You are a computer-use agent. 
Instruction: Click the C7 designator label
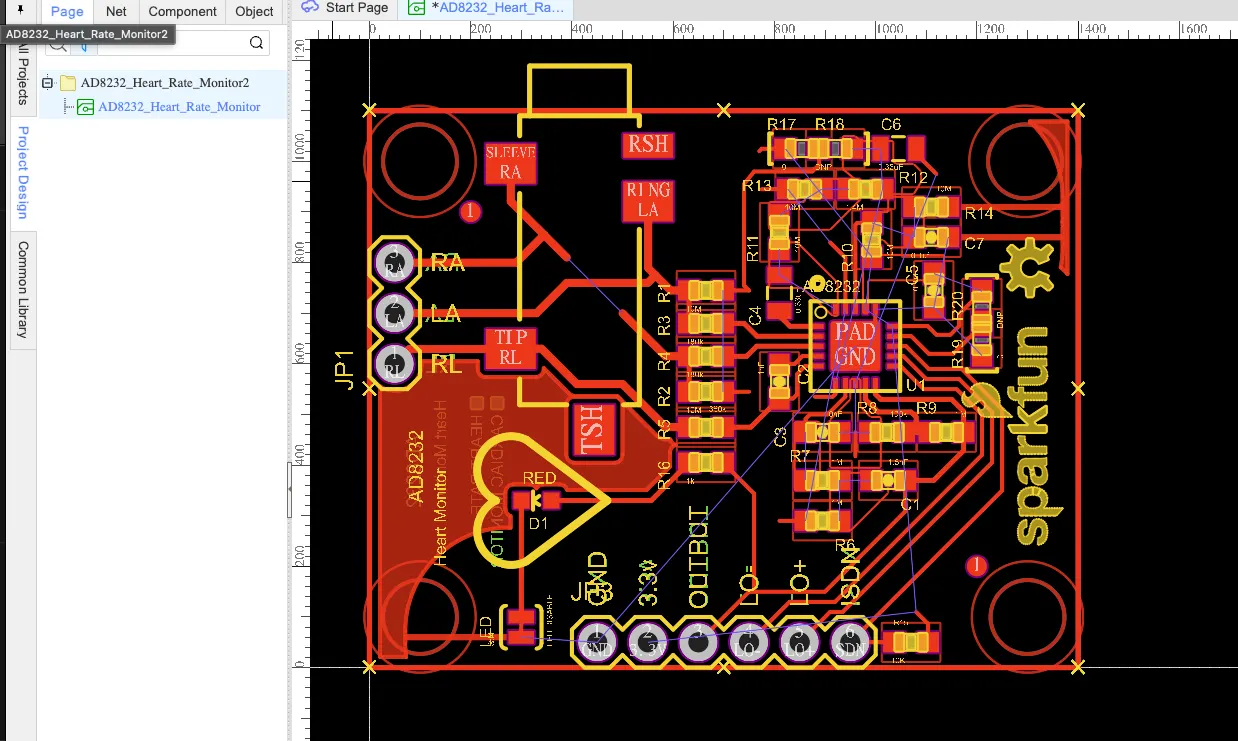(x=974, y=243)
